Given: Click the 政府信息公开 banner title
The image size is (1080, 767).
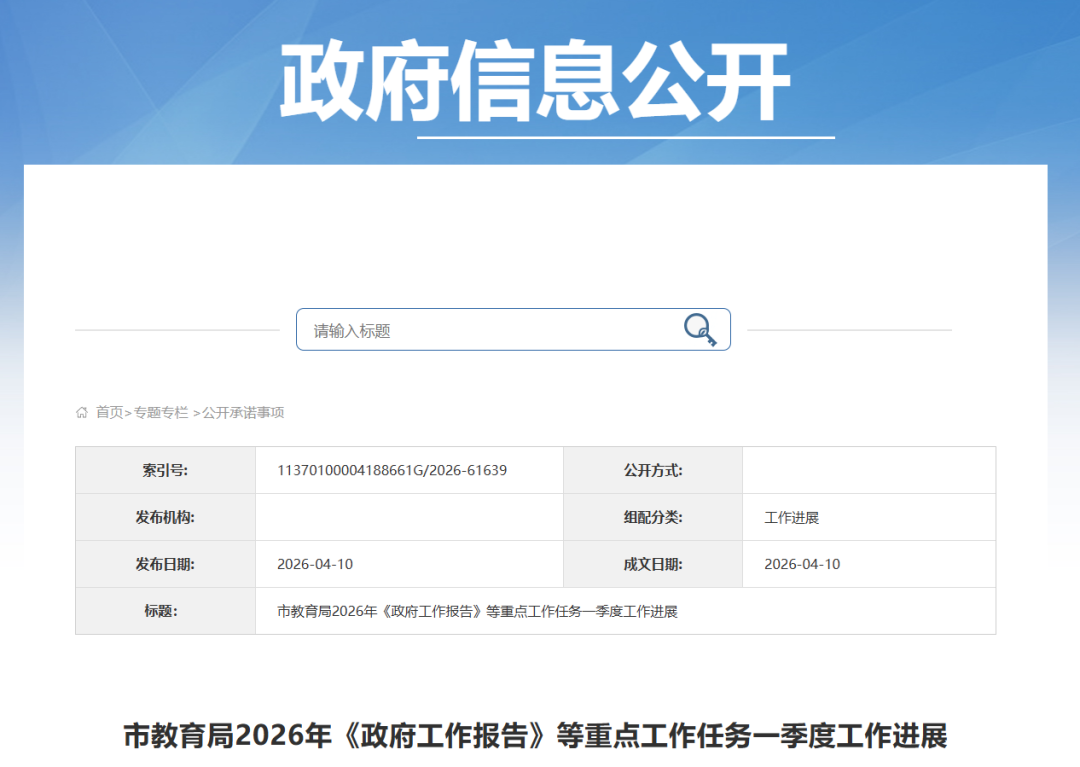Looking at the screenshot, I should pyautogui.click(x=535, y=81).
